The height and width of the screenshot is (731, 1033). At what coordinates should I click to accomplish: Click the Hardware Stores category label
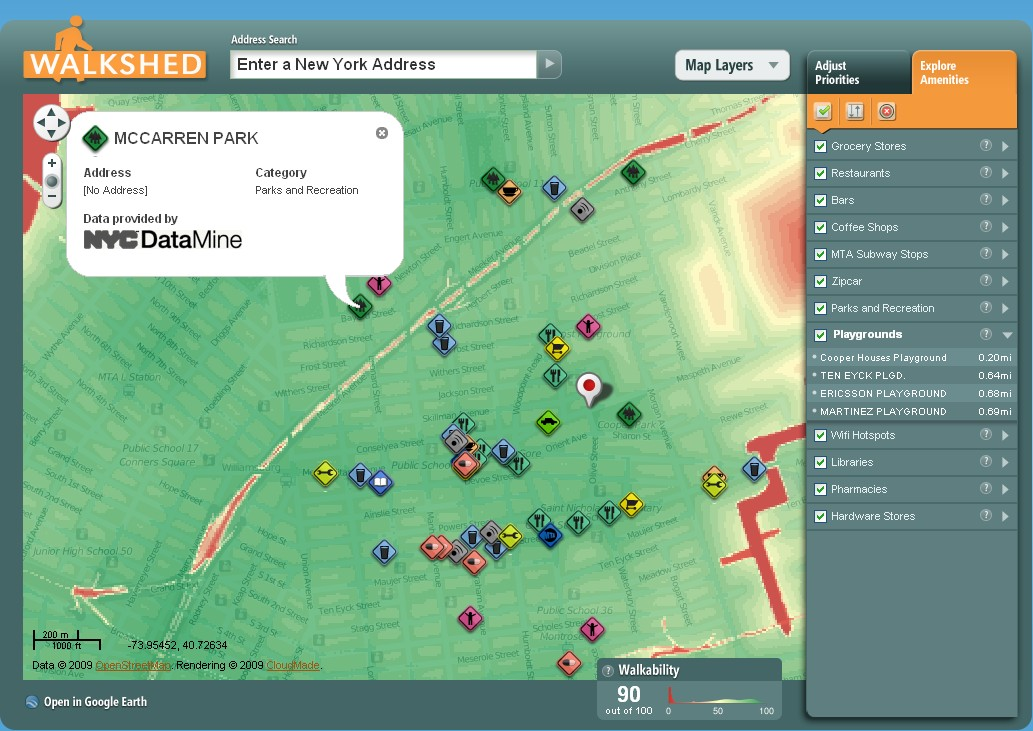click(x=873, y=516)
